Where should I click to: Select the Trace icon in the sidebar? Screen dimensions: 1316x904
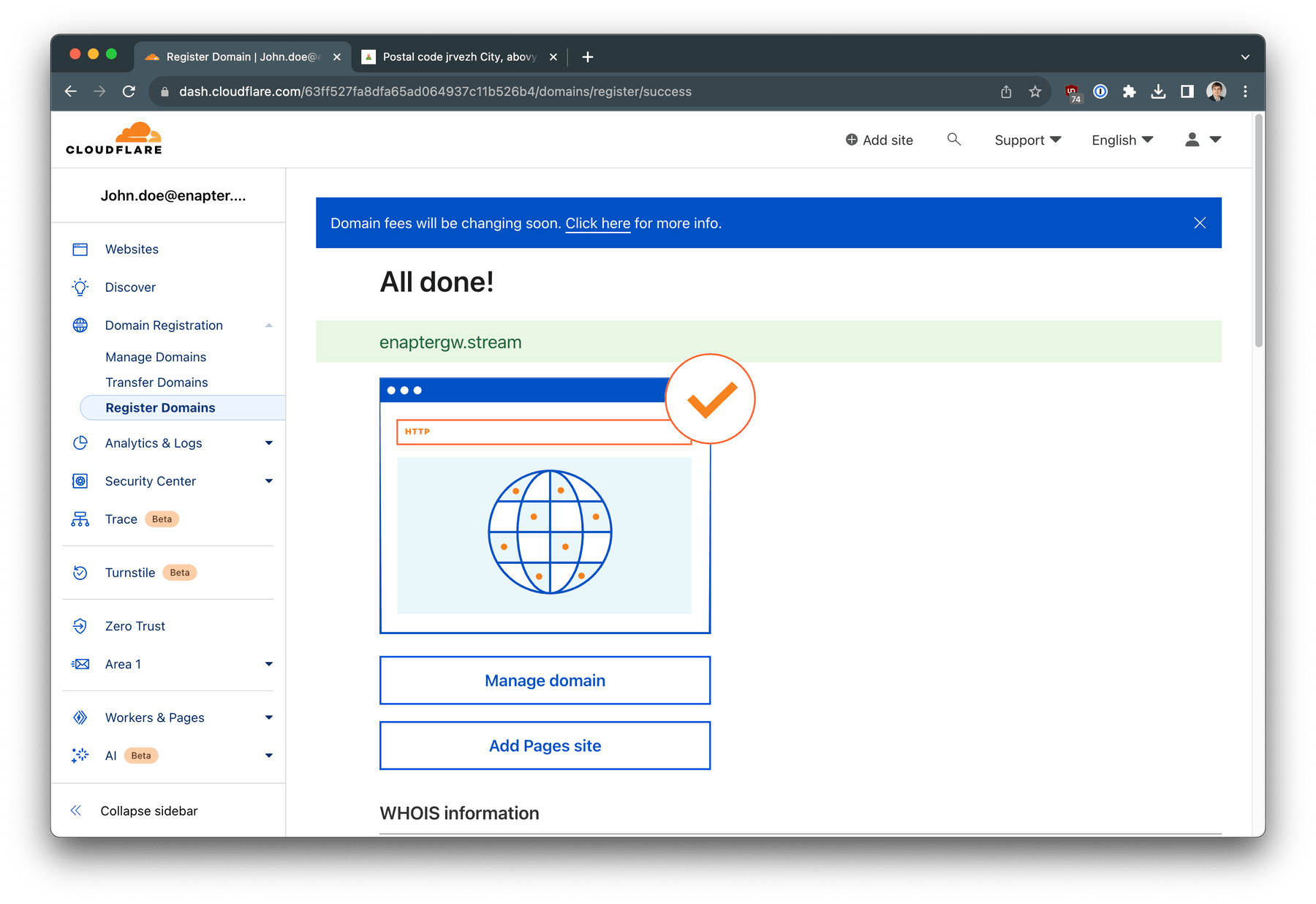(80, 519)
